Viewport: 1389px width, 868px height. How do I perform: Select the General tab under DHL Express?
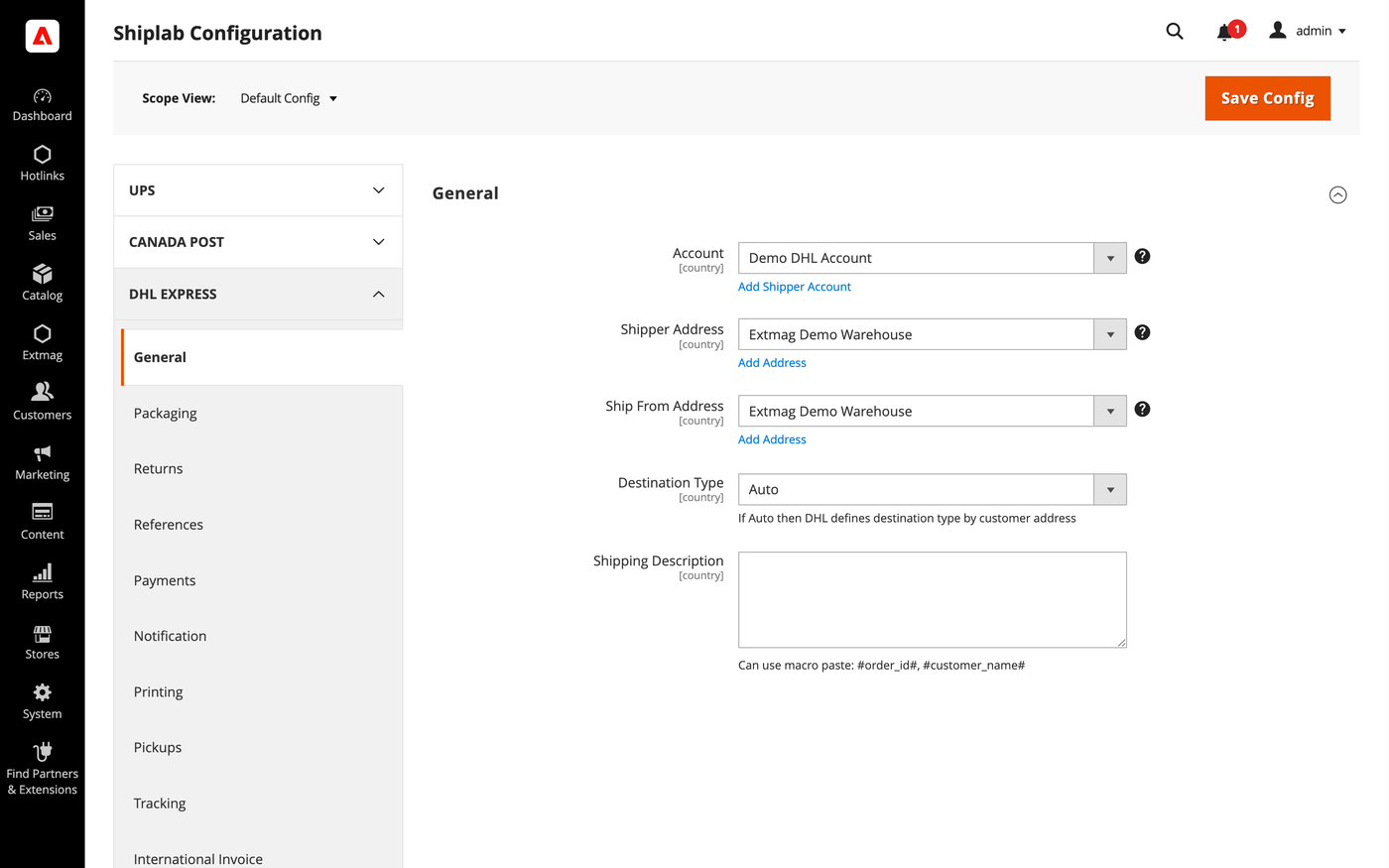pos(262,357)
